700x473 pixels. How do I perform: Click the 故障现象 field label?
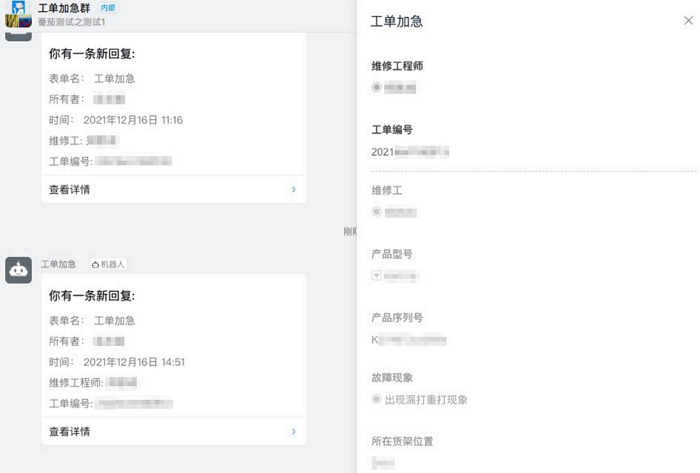click(x=392, y=378)
